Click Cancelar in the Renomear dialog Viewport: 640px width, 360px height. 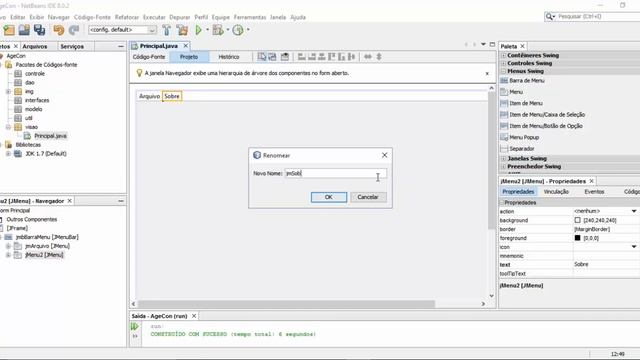[x=368, y=197]
